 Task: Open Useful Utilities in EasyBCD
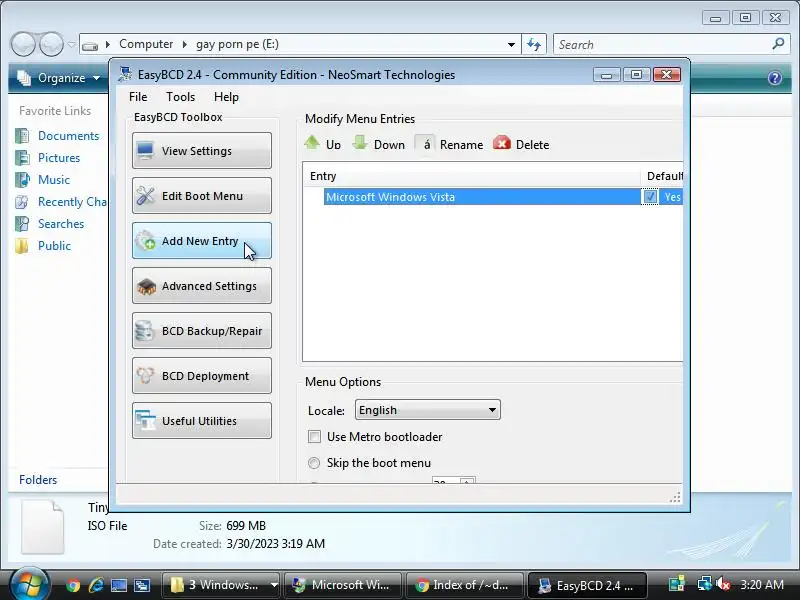(202, 420)
